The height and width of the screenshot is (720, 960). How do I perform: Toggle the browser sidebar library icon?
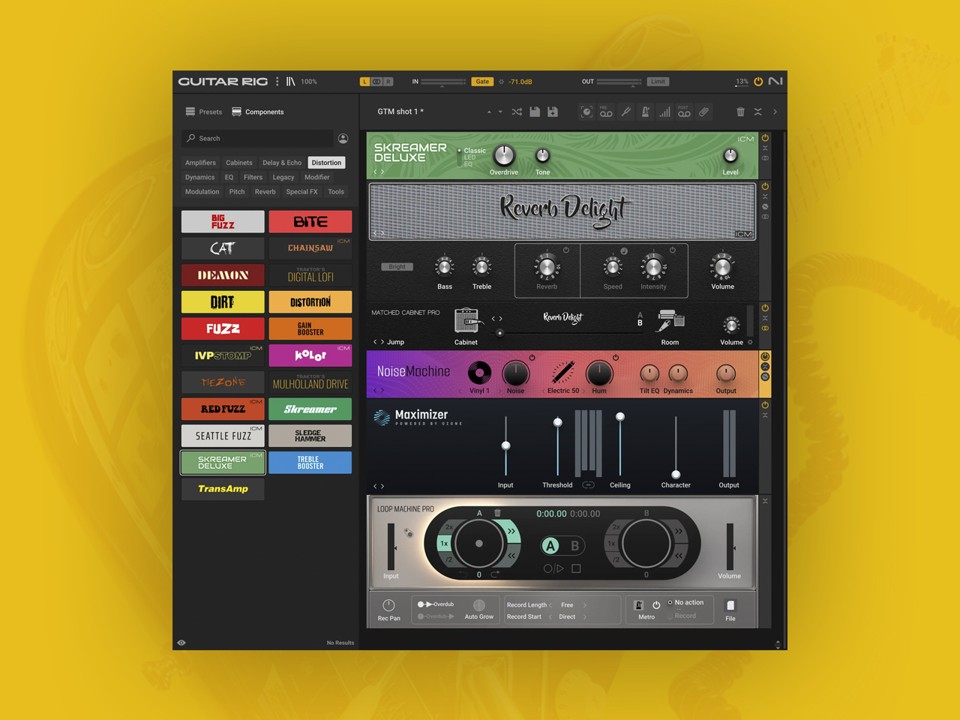click(290, 81)
